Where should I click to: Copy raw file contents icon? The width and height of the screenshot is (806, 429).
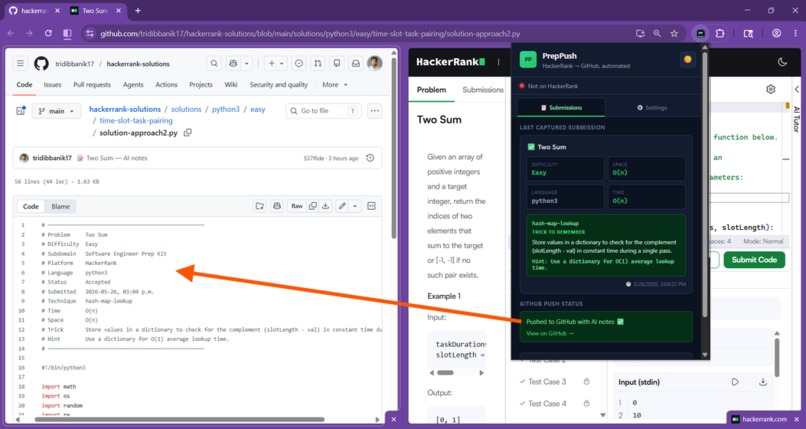(x=313, y=206)
